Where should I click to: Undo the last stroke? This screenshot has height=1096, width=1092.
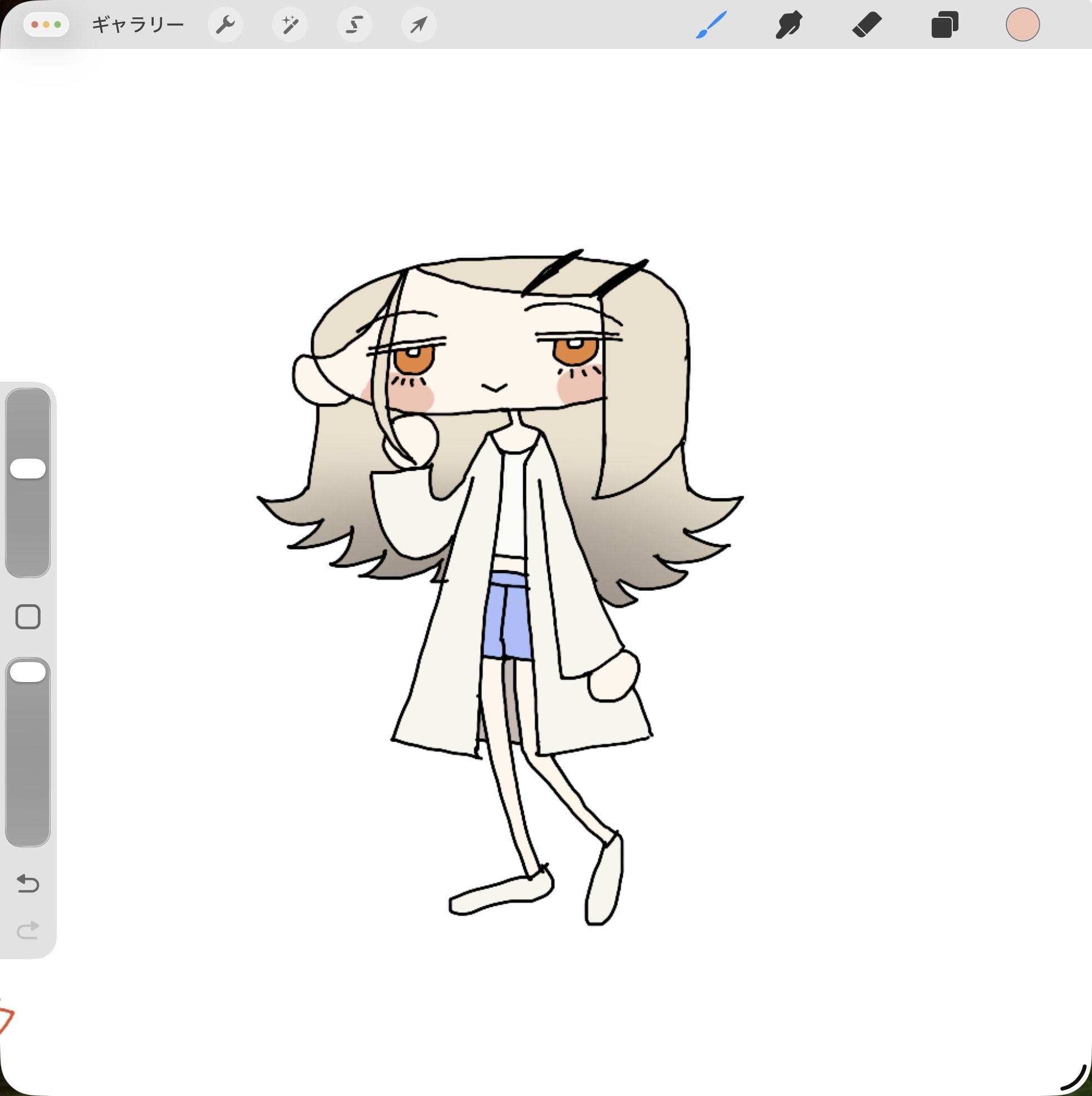(x=28, y=883)
